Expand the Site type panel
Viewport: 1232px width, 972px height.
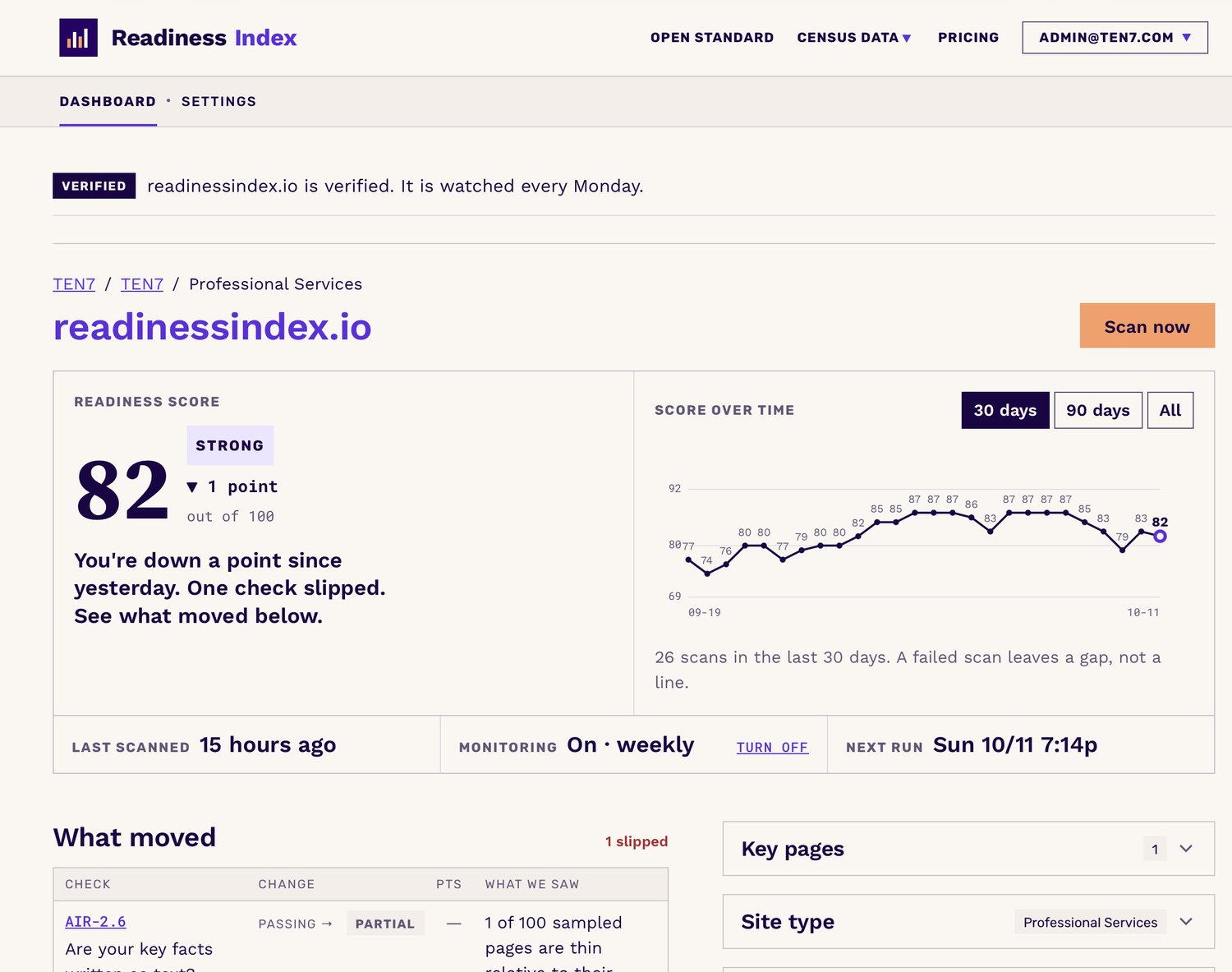coord(968,922)
